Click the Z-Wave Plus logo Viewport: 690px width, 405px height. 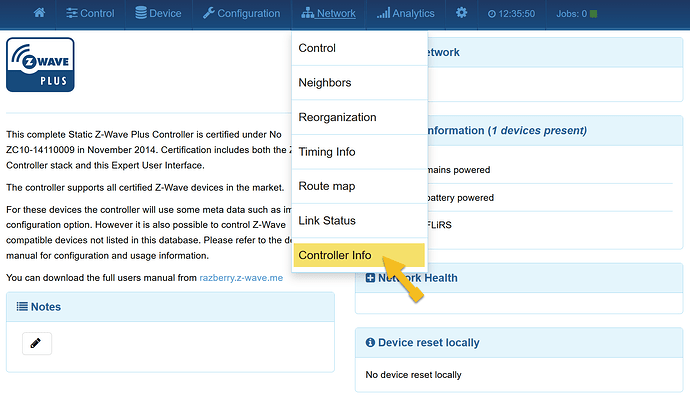click(40, 65)
